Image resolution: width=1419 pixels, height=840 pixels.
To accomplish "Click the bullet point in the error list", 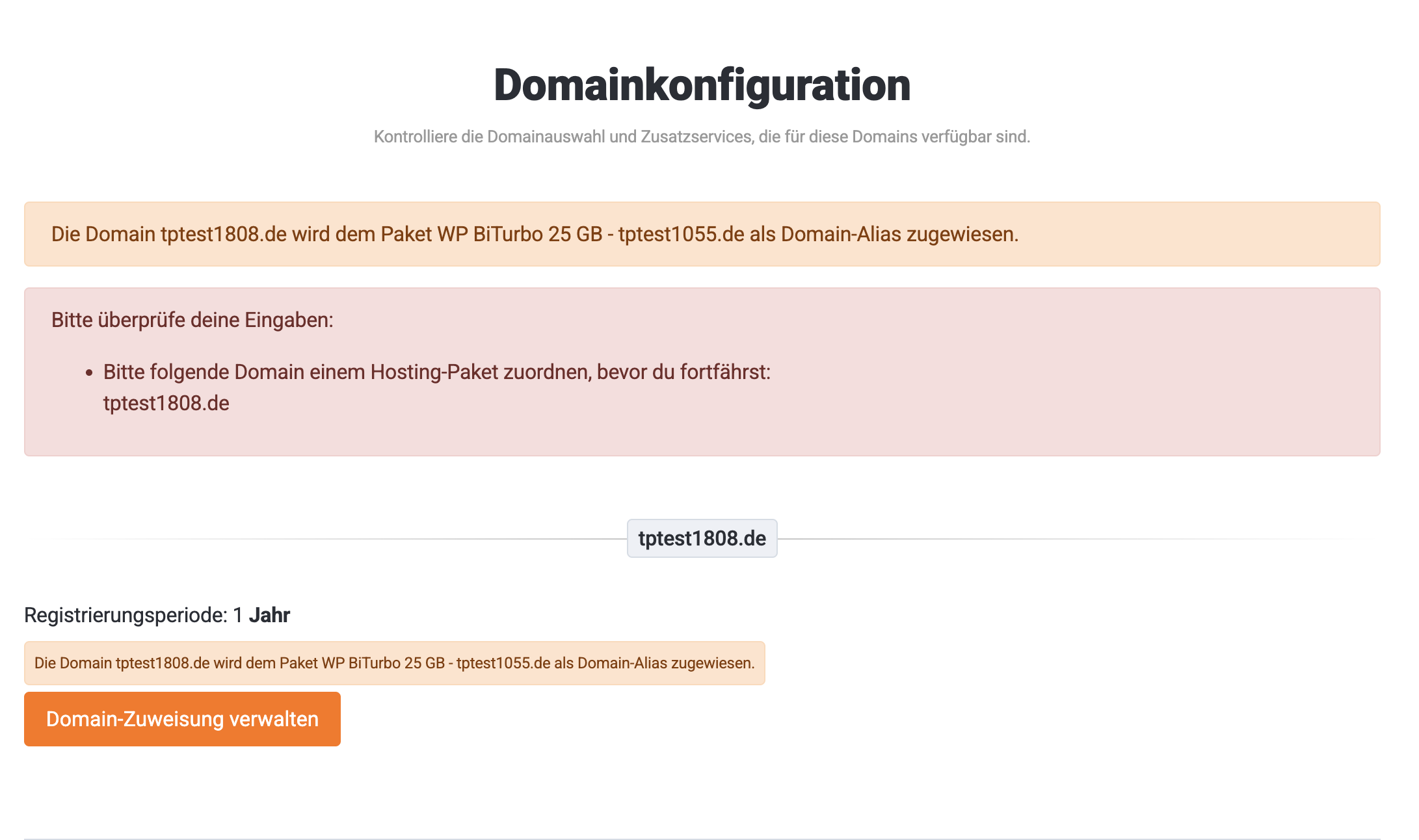I will pyautogui.click(x=90, y=373).
